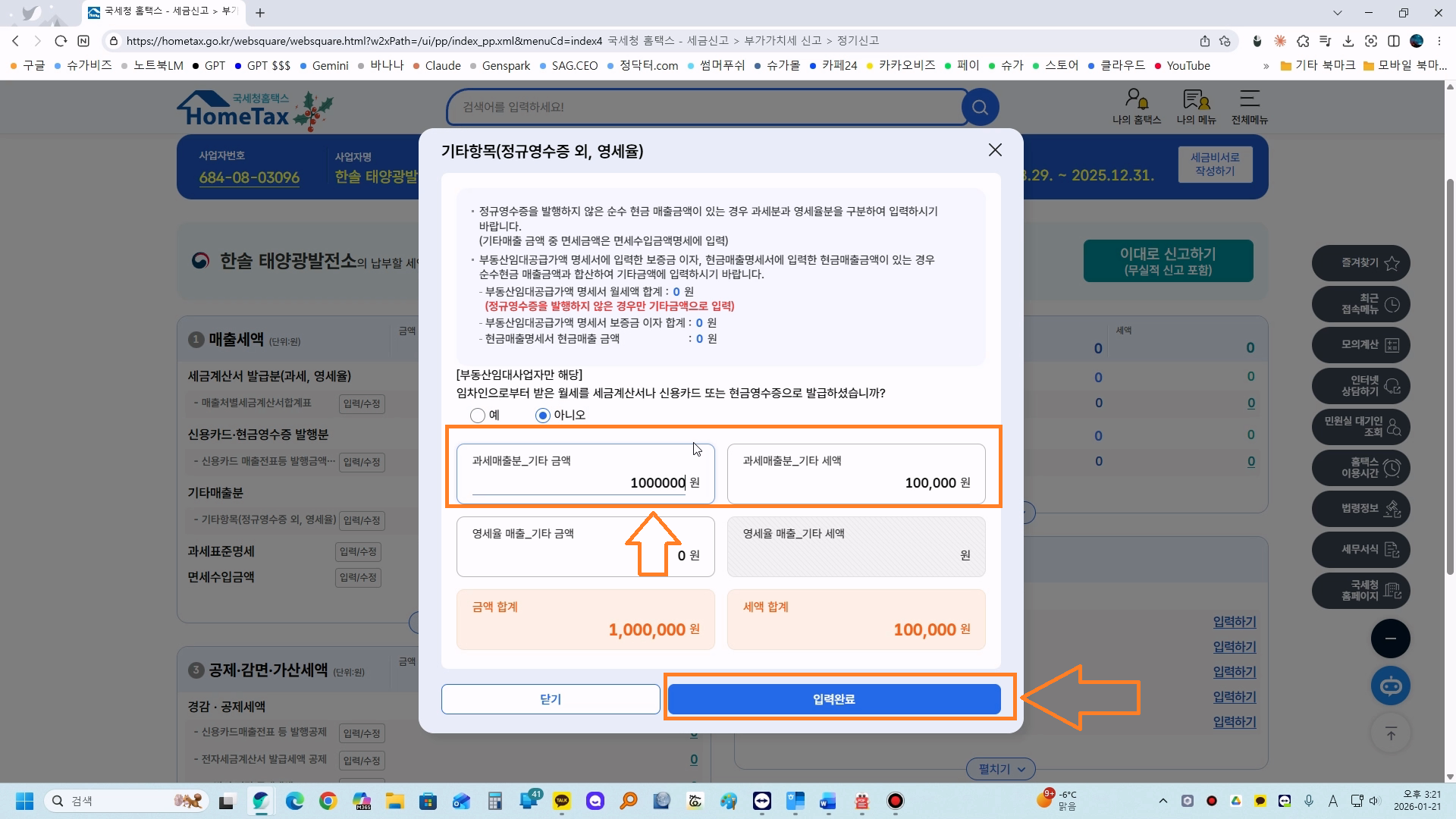Select the 아니오 radio button
The height and width of the screenshot is (819, 1456).
click(x=542, y=416)
